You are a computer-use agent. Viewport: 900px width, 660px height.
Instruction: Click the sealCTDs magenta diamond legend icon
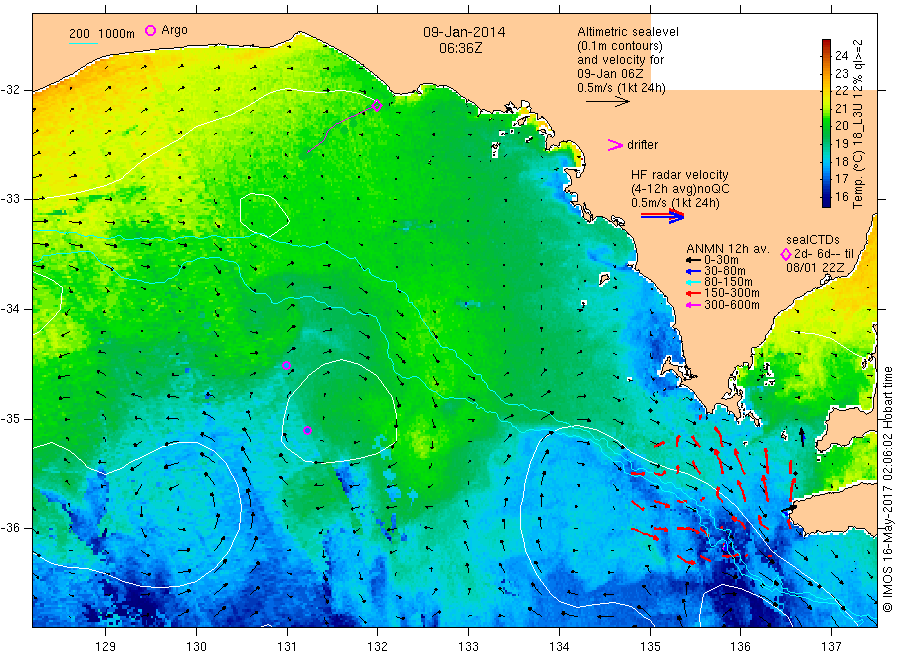tap(786, 254)
